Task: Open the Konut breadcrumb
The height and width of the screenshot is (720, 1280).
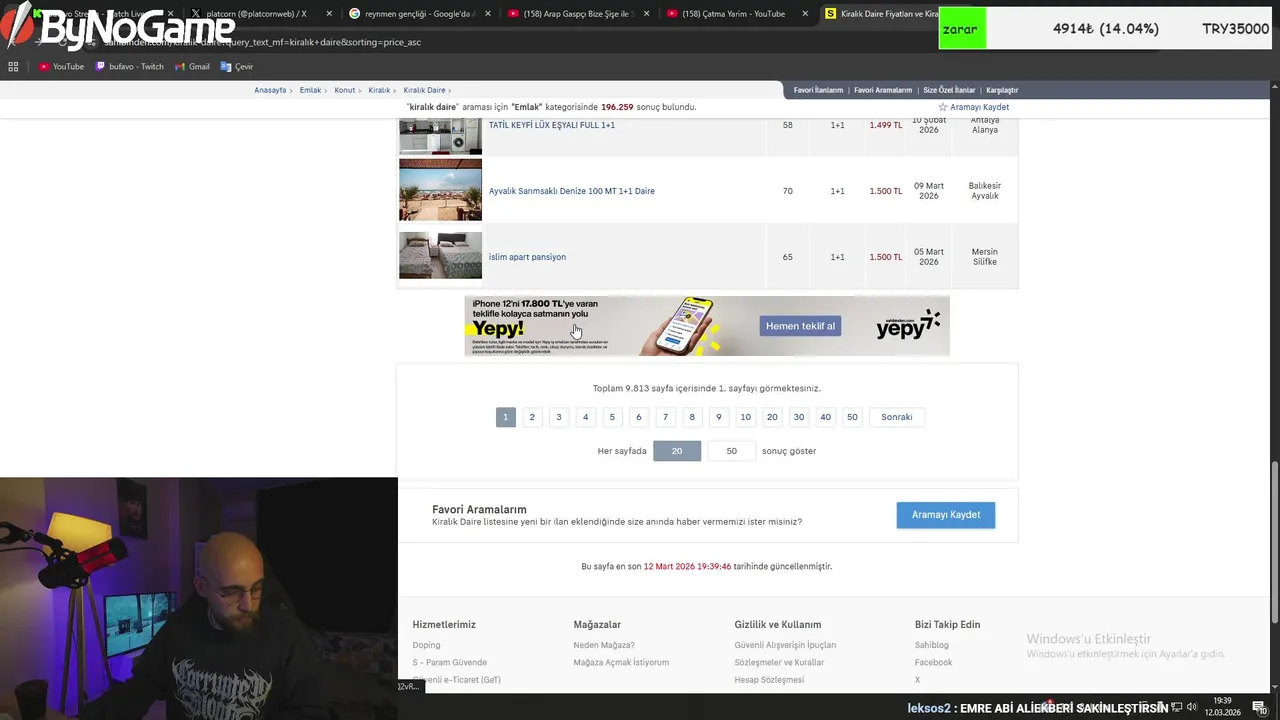Action: click(x=345, y=90)
